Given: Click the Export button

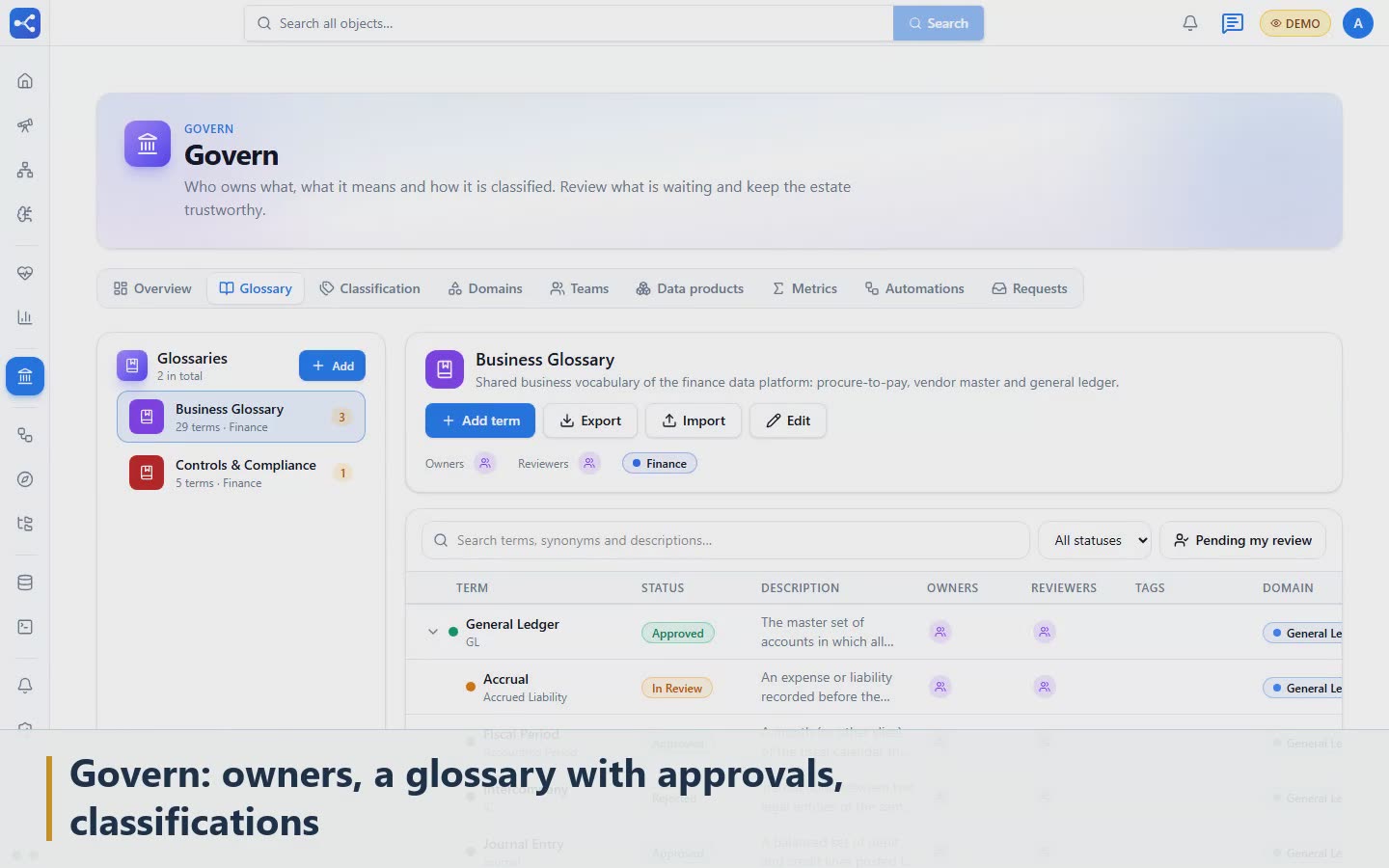Looking at the screenshot, I should (590, 420).
